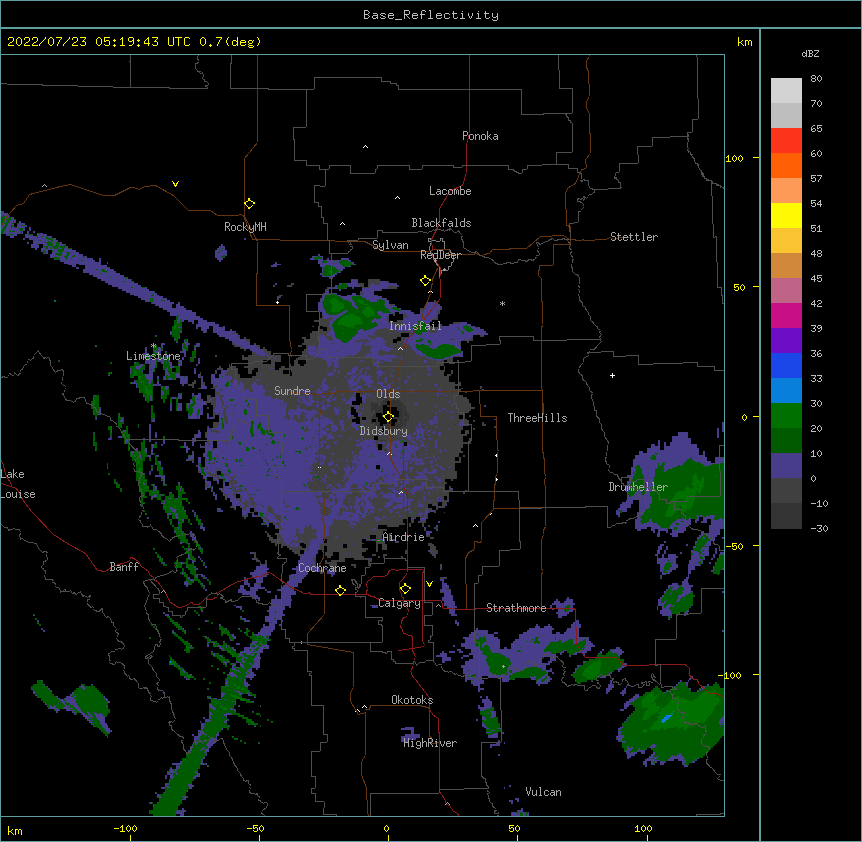The height and width of the screenshot is (842, 862).
Task: Click the magenta 42 dBZ legend swatch
Action: 786,315
